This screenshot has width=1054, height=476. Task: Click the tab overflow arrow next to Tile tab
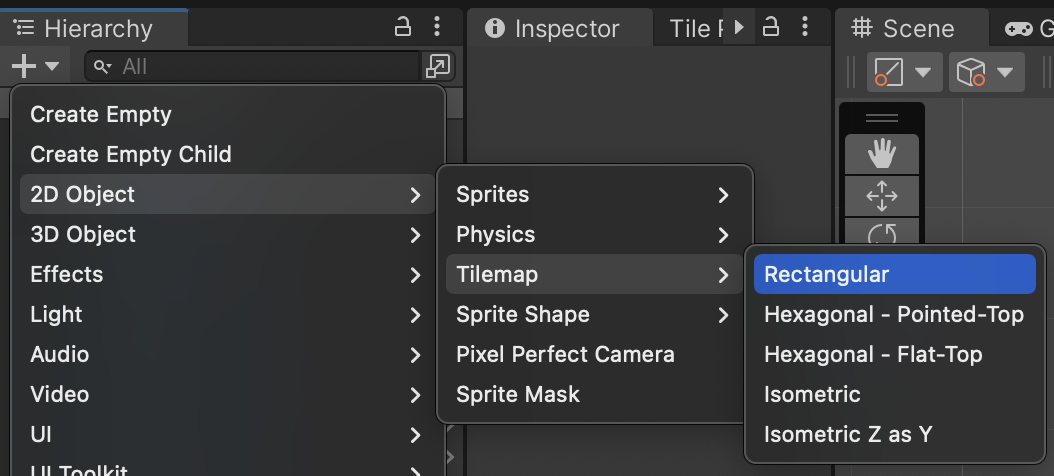(739, 27)
